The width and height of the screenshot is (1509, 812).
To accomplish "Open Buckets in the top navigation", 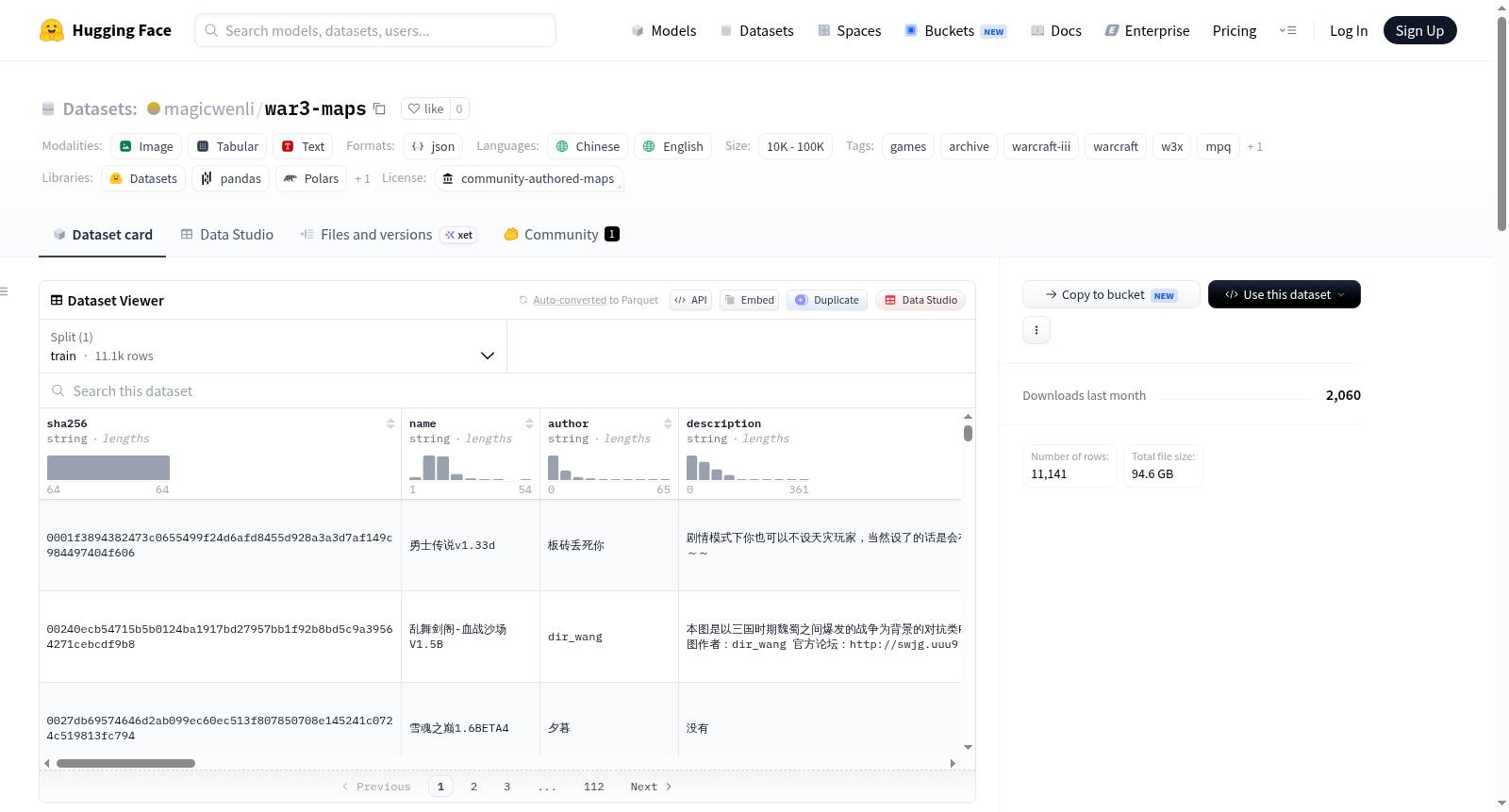I will [x=955, y=31].
